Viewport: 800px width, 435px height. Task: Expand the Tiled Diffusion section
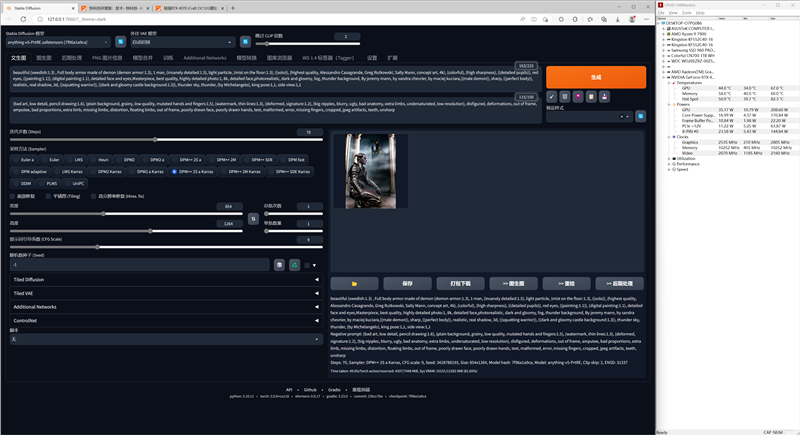pyautogui.click(x=166, y=279)
